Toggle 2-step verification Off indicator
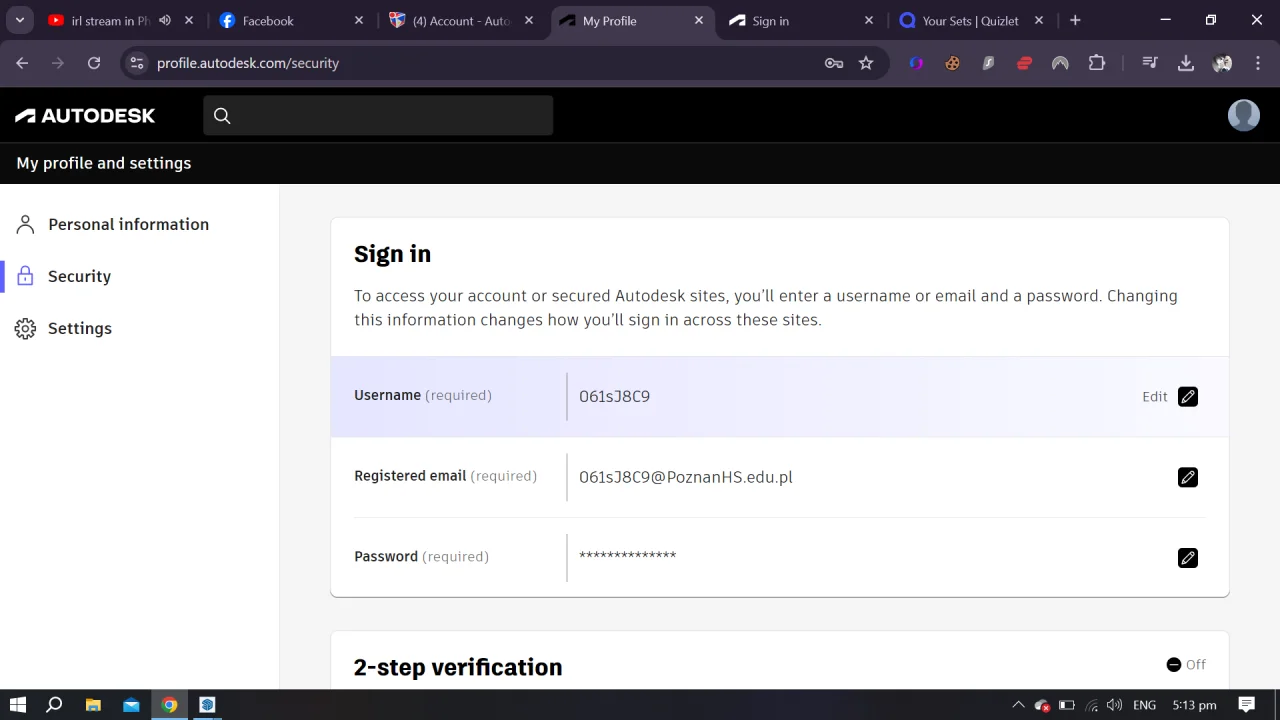 point(1186,665)
